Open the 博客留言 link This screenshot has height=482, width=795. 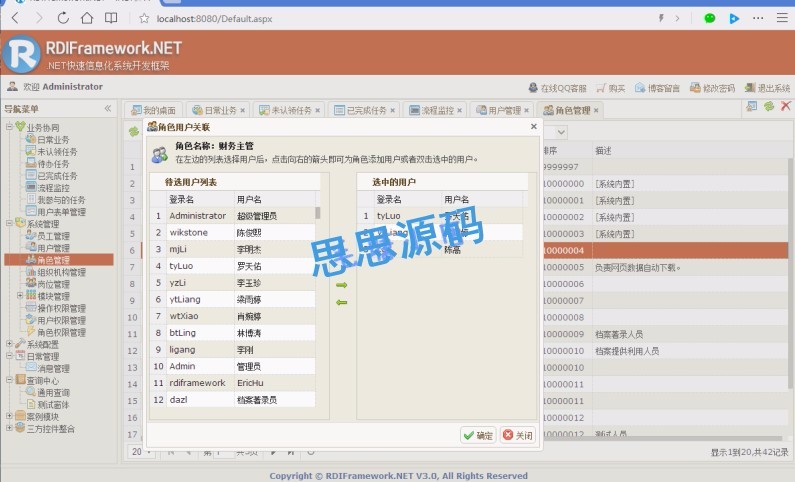[657, 88]
